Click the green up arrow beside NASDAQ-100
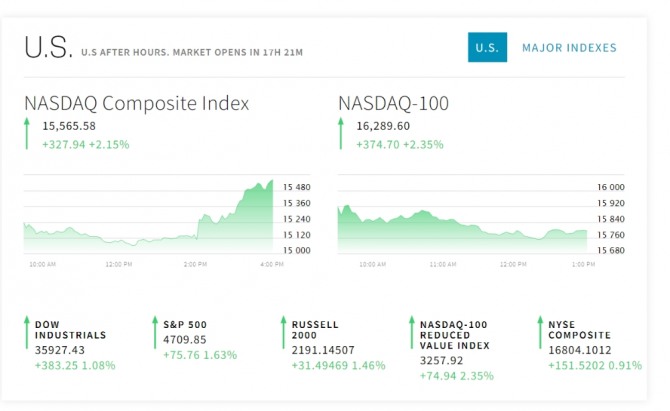The width and height of the screenshot is (670, 411). pos(341,133)
